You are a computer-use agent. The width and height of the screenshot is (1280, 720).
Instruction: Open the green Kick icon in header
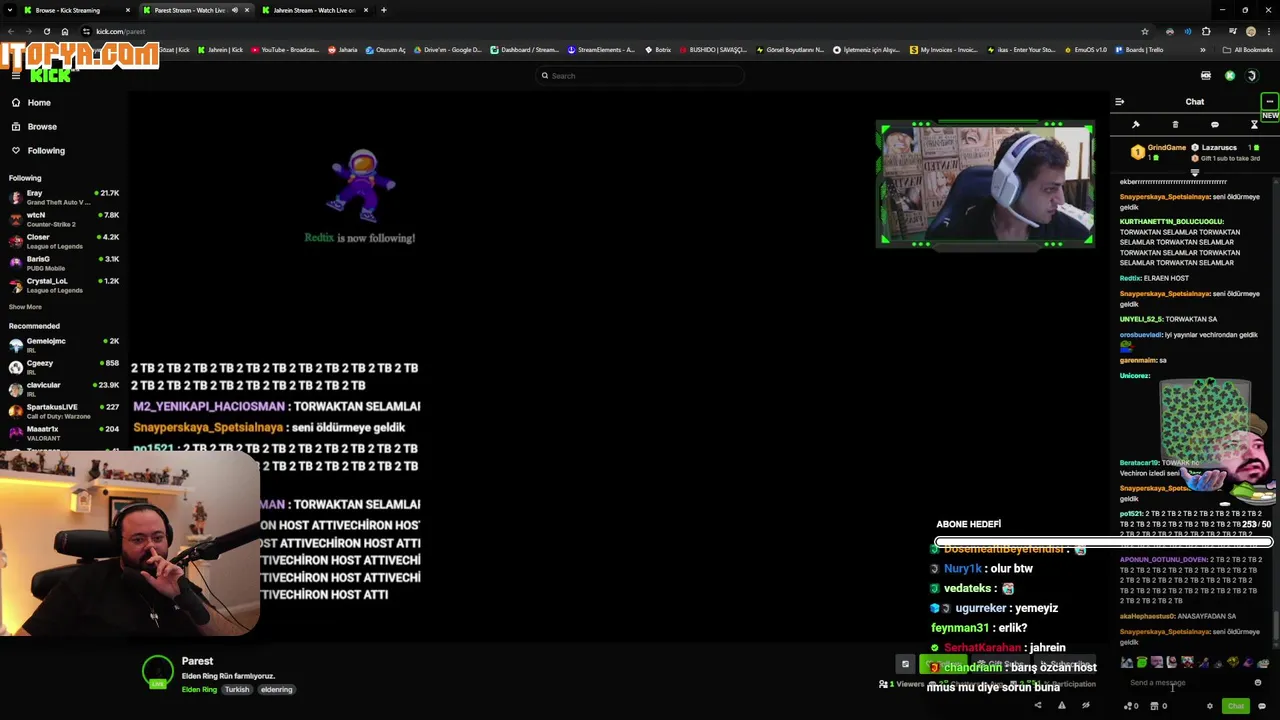(1230, 76)
